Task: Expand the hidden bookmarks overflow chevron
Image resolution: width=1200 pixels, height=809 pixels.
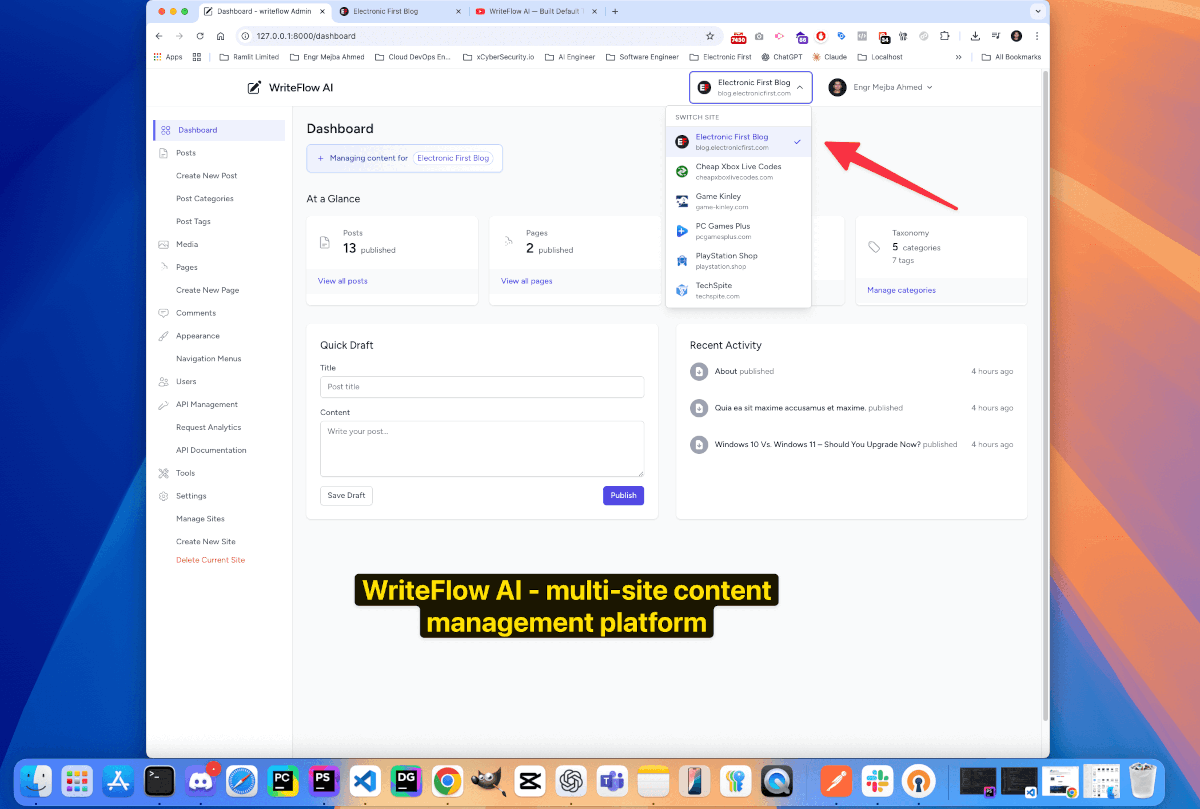Action: point(959,57)
